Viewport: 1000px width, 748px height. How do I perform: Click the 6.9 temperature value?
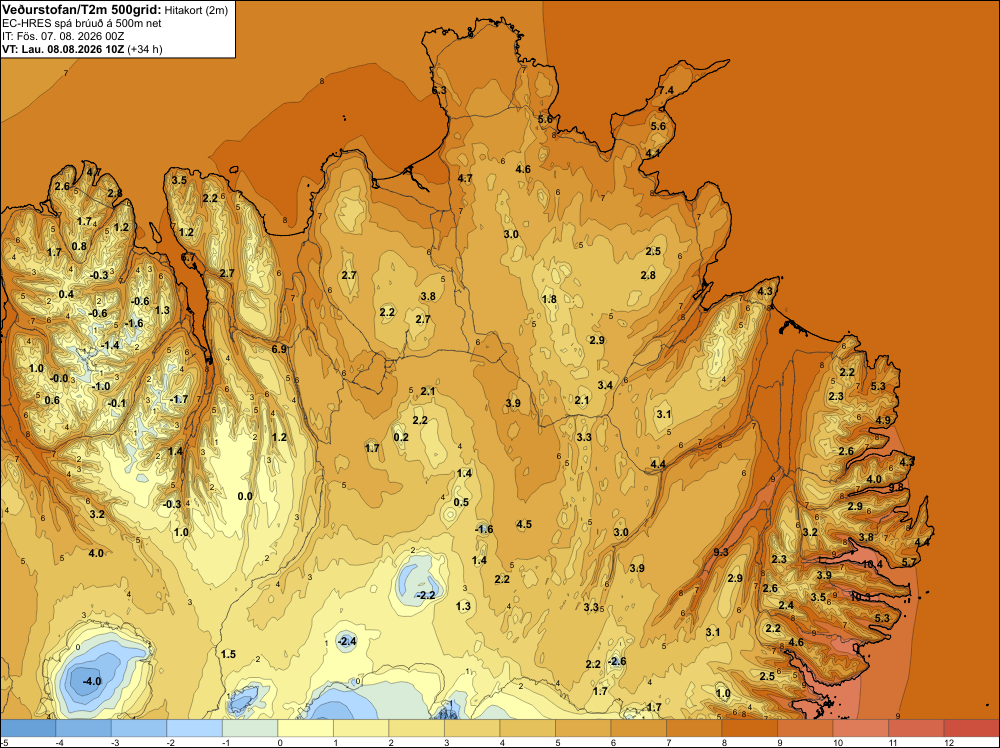[279, 349]
